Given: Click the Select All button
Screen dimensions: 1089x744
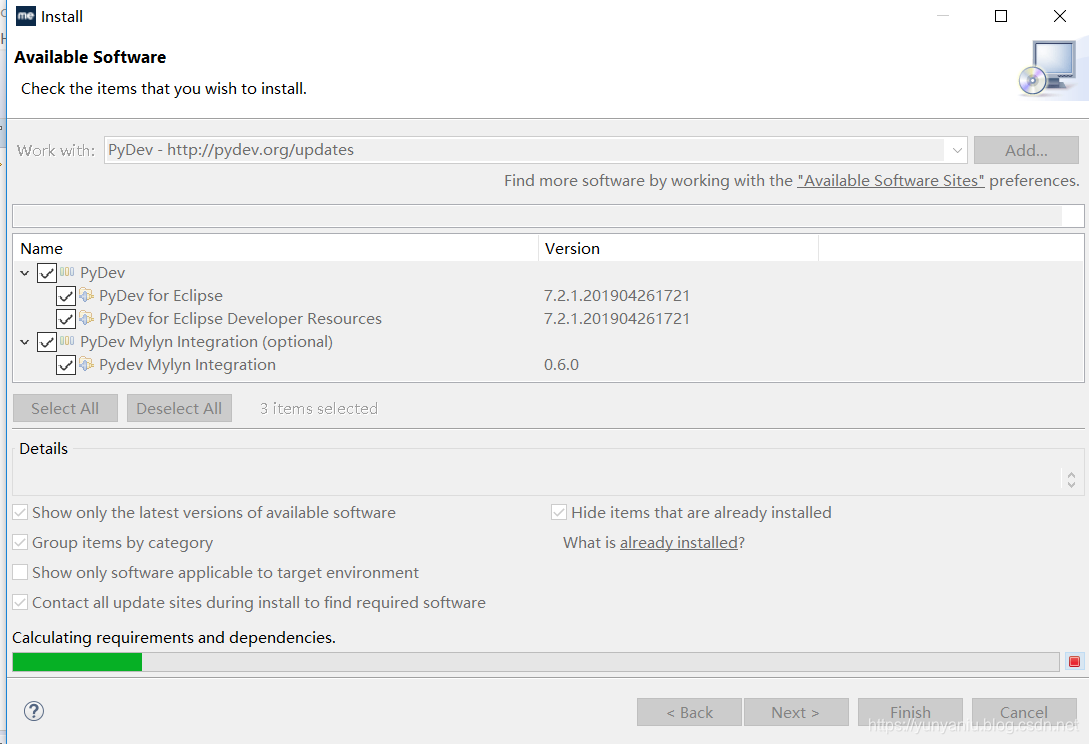Looking at the screenshot, I should click(65, 408).
